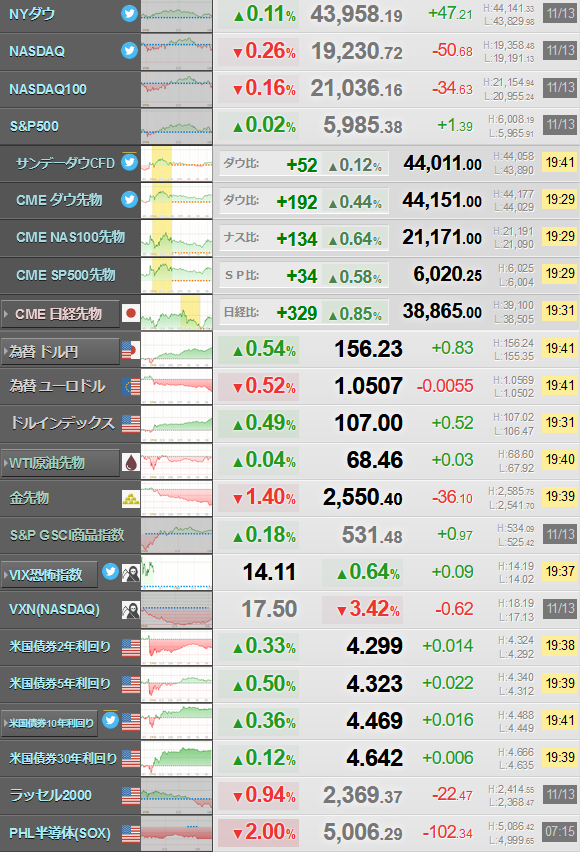Click the Japan flag icon next to CME 日経先物
This screenshot has width=580, height=852.
click(x=131, y=314)
